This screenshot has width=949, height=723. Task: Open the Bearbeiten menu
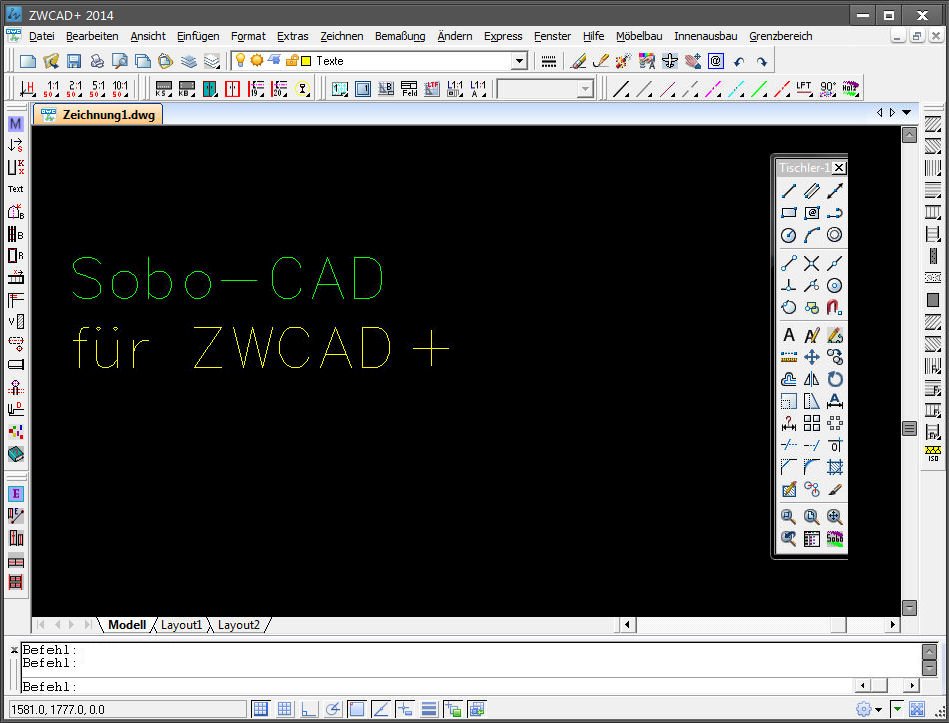[92, 36]
